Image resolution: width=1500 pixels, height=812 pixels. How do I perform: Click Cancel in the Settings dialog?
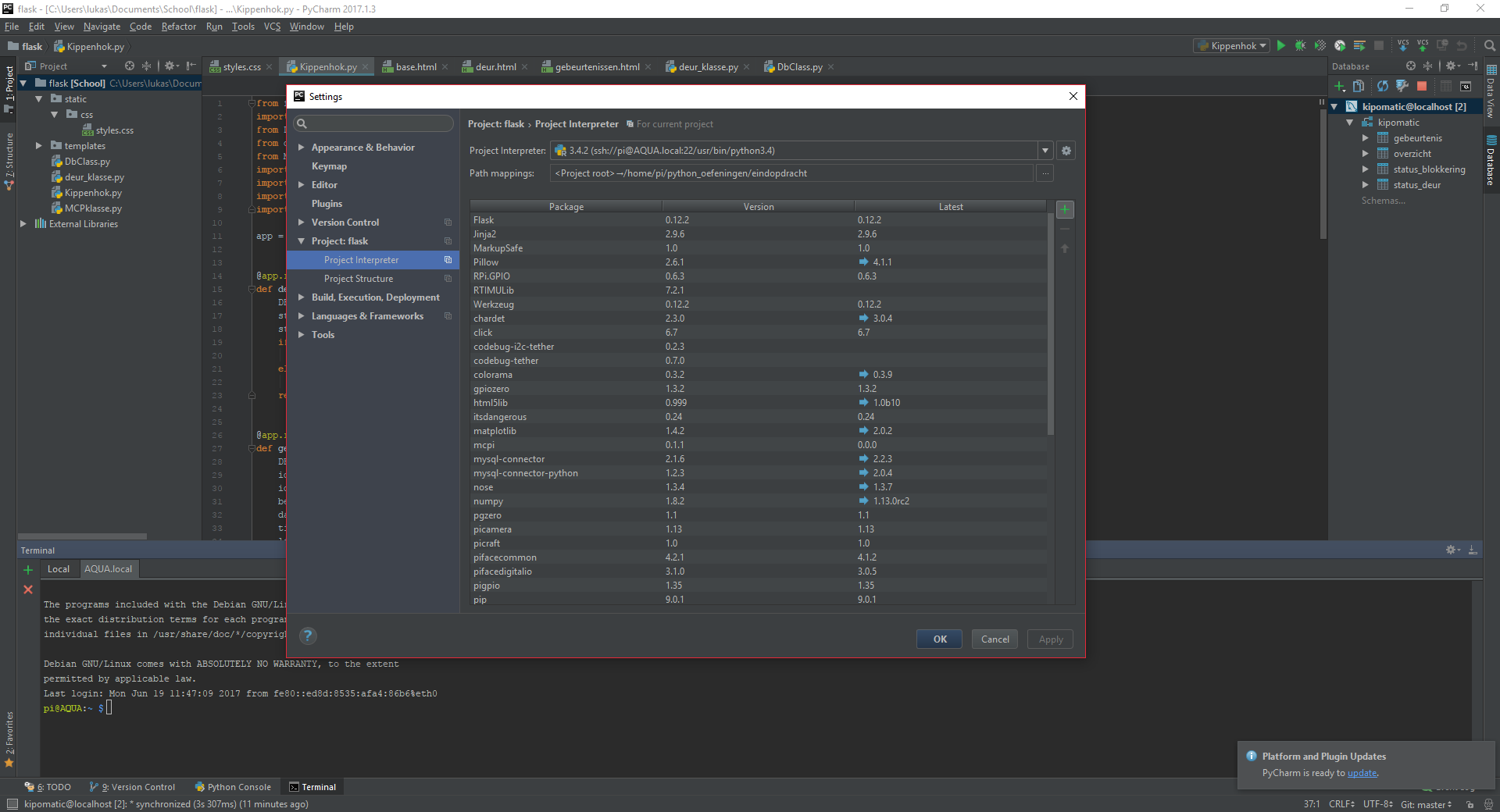coord(995,639)
